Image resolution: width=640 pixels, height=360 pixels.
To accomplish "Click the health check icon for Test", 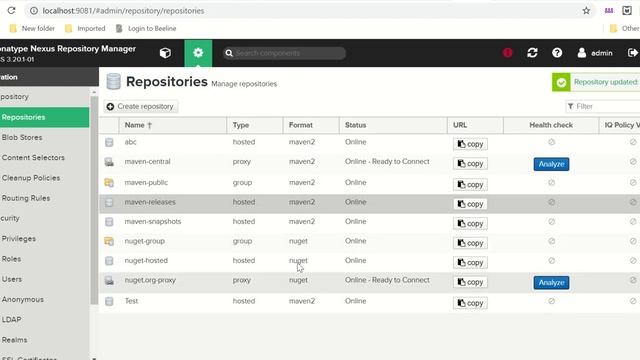I will pyautogui.click(x=551, y=301).
